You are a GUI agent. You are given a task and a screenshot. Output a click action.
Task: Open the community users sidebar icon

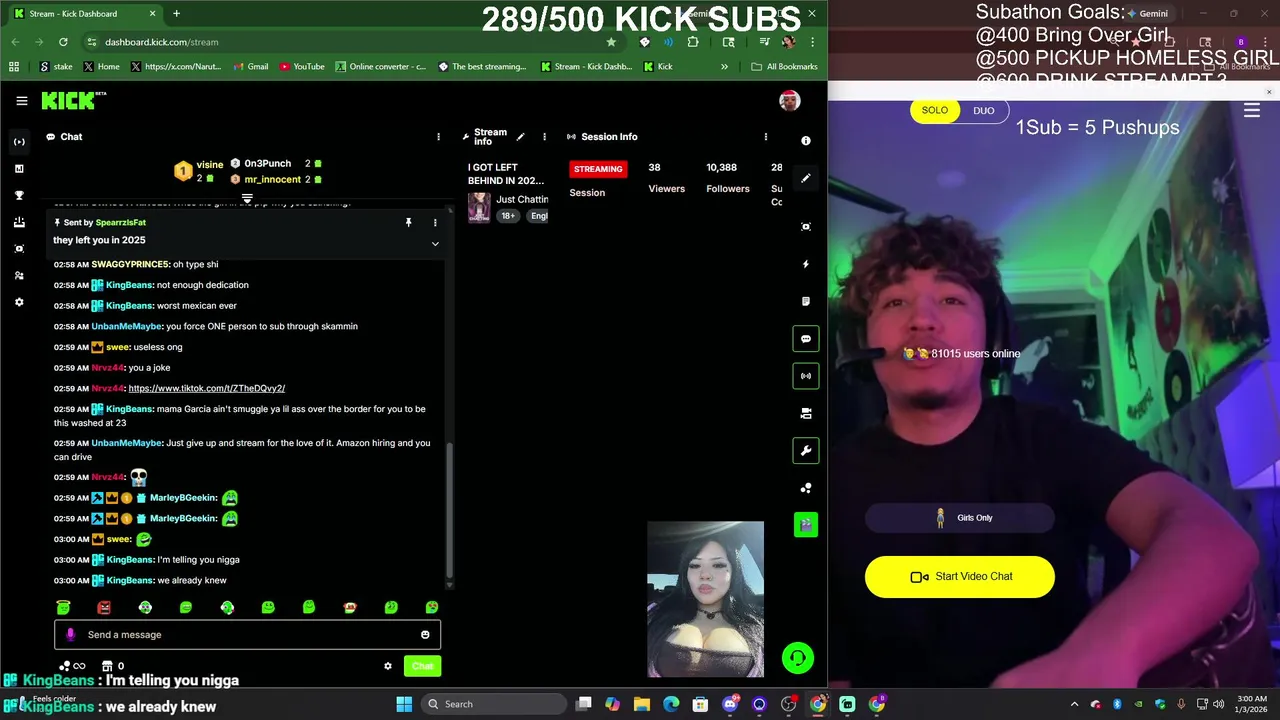pyautogui.click(x=19, y=275)
